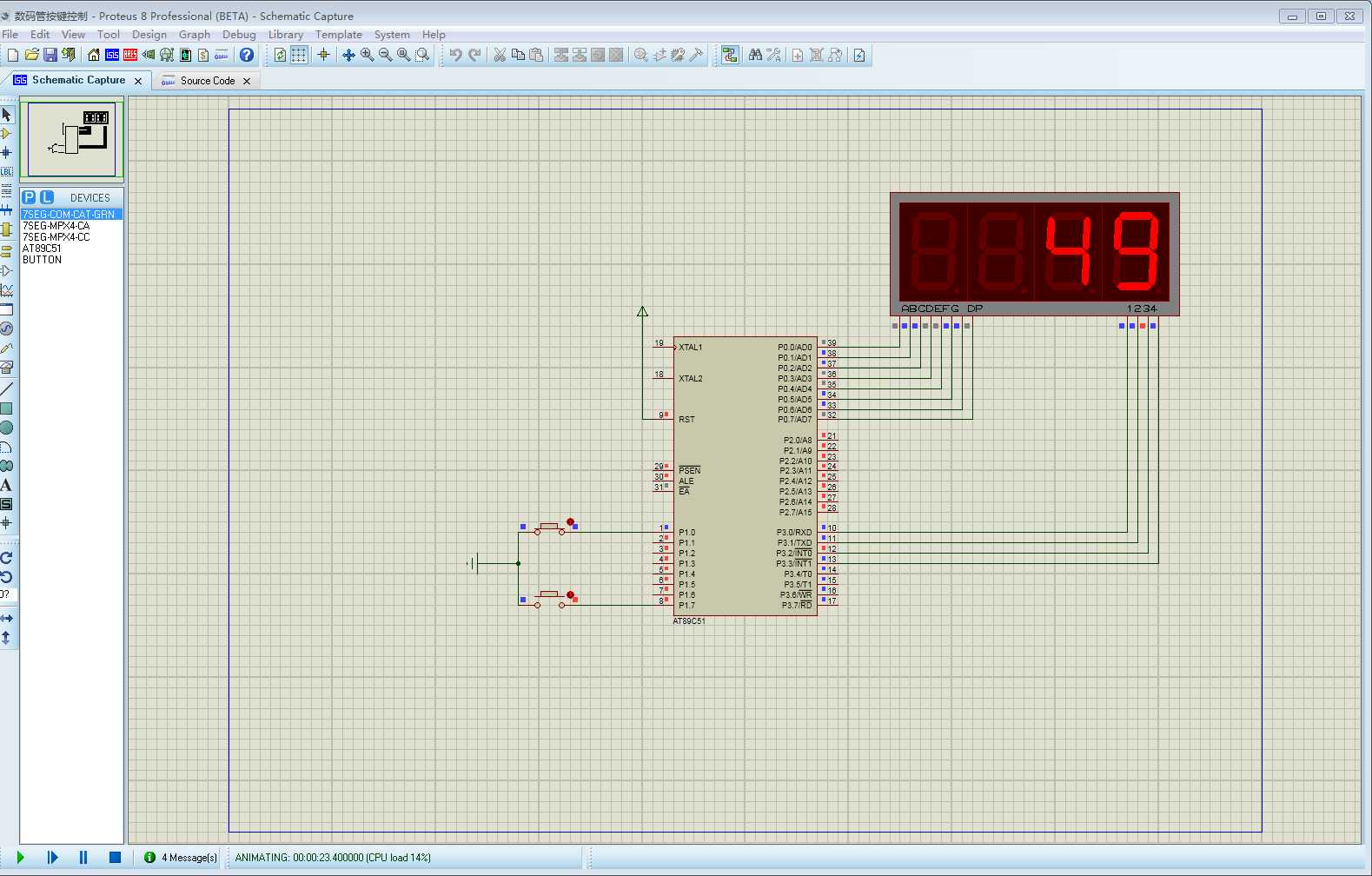Select the 2D Graphics Line tool
Image resolution: width=1372 pixels, height=876 pixels.
[x=7, y=388]
